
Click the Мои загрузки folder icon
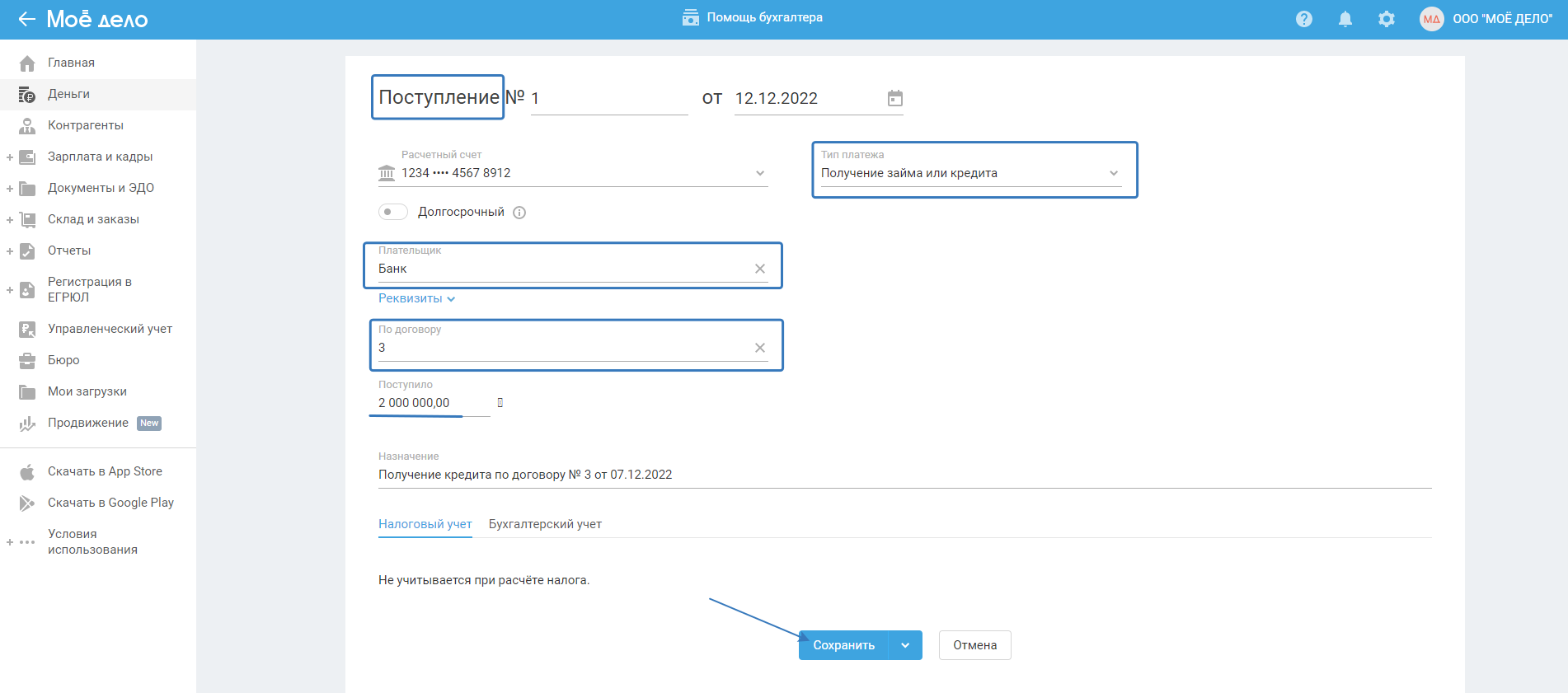pos(27,391)
